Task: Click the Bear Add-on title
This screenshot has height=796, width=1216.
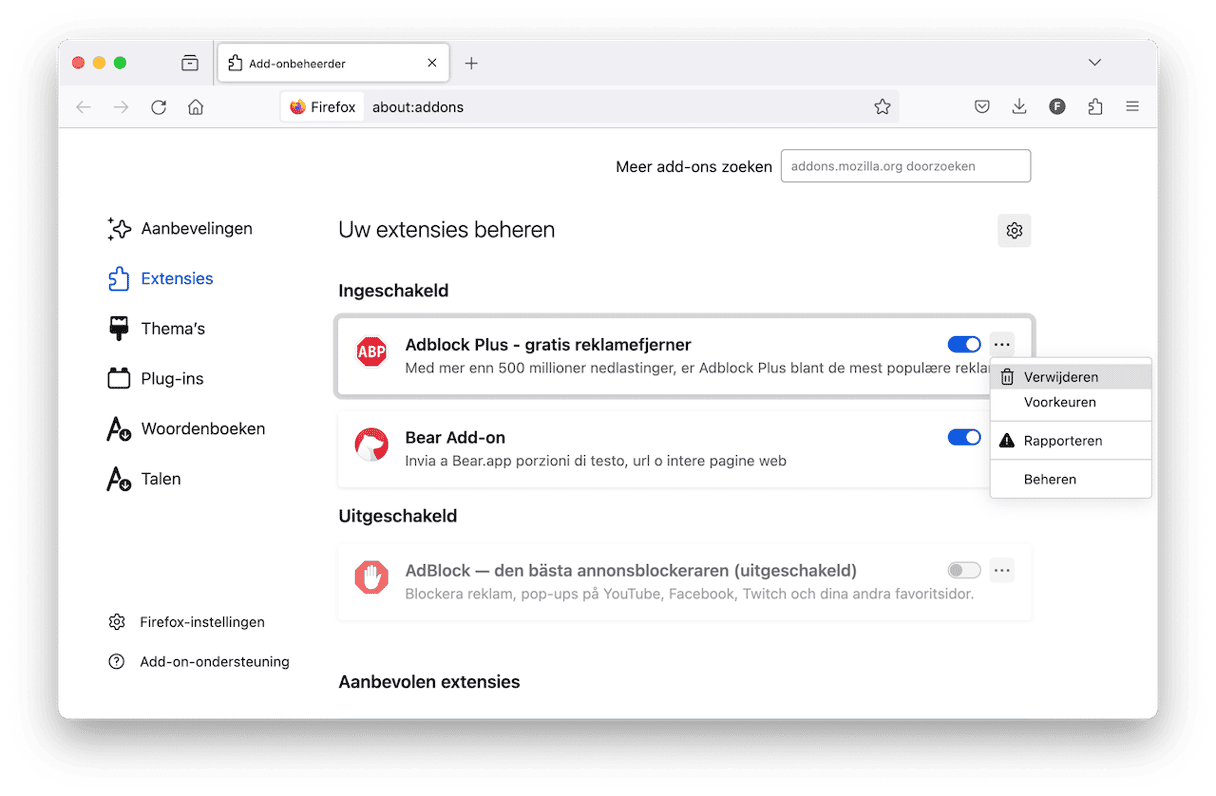Action: (x=455, y=437)
